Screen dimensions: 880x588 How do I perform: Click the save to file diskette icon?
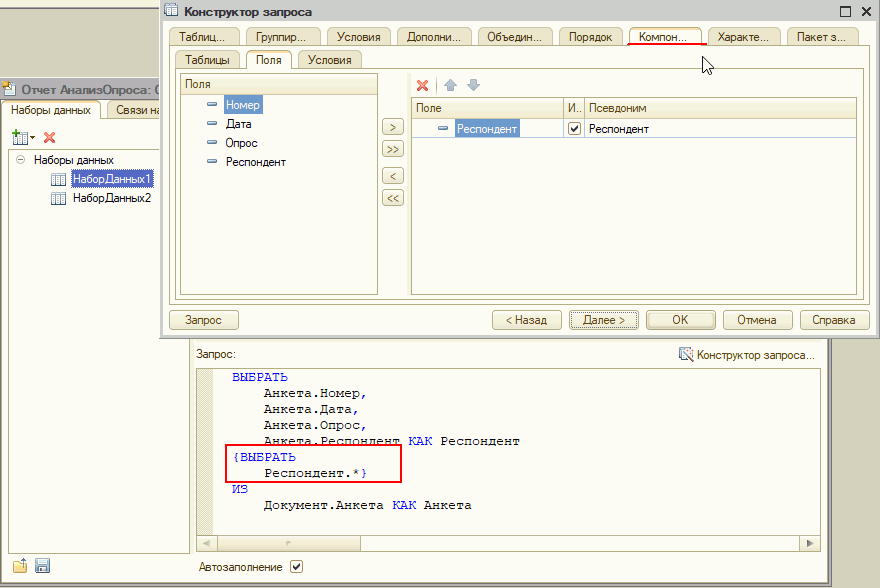click(x=43, y=566)
